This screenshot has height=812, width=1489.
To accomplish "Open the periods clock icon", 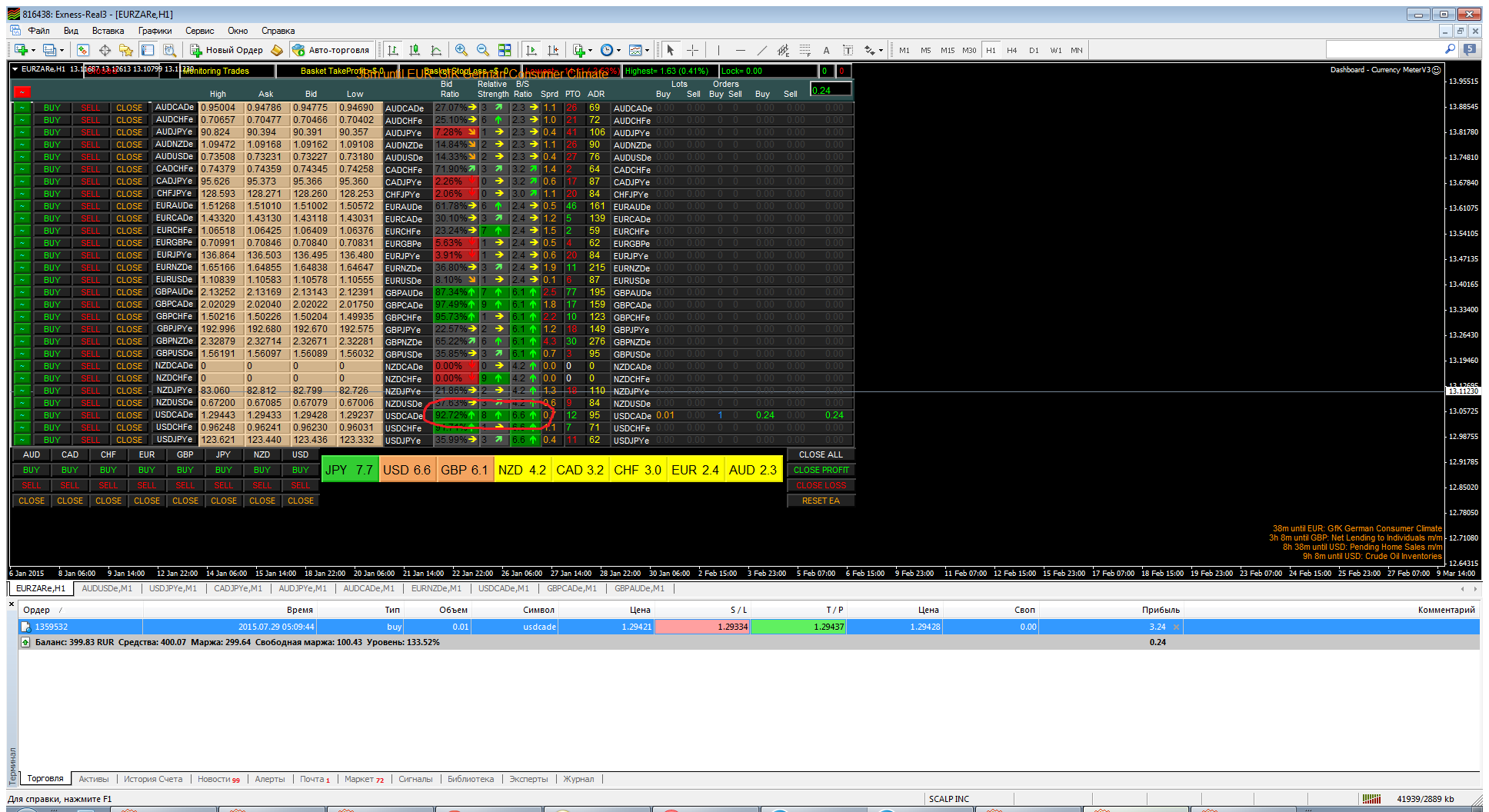I will point(607,50).
